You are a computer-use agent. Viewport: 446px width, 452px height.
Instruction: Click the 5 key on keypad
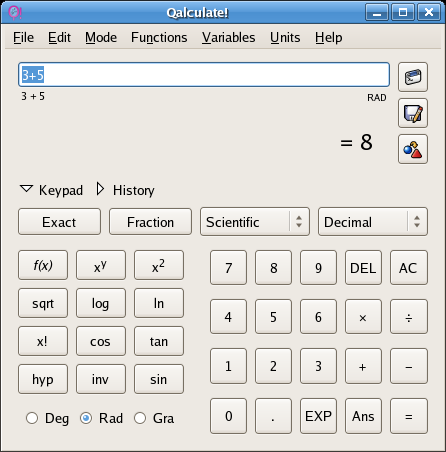coord(273,317)
